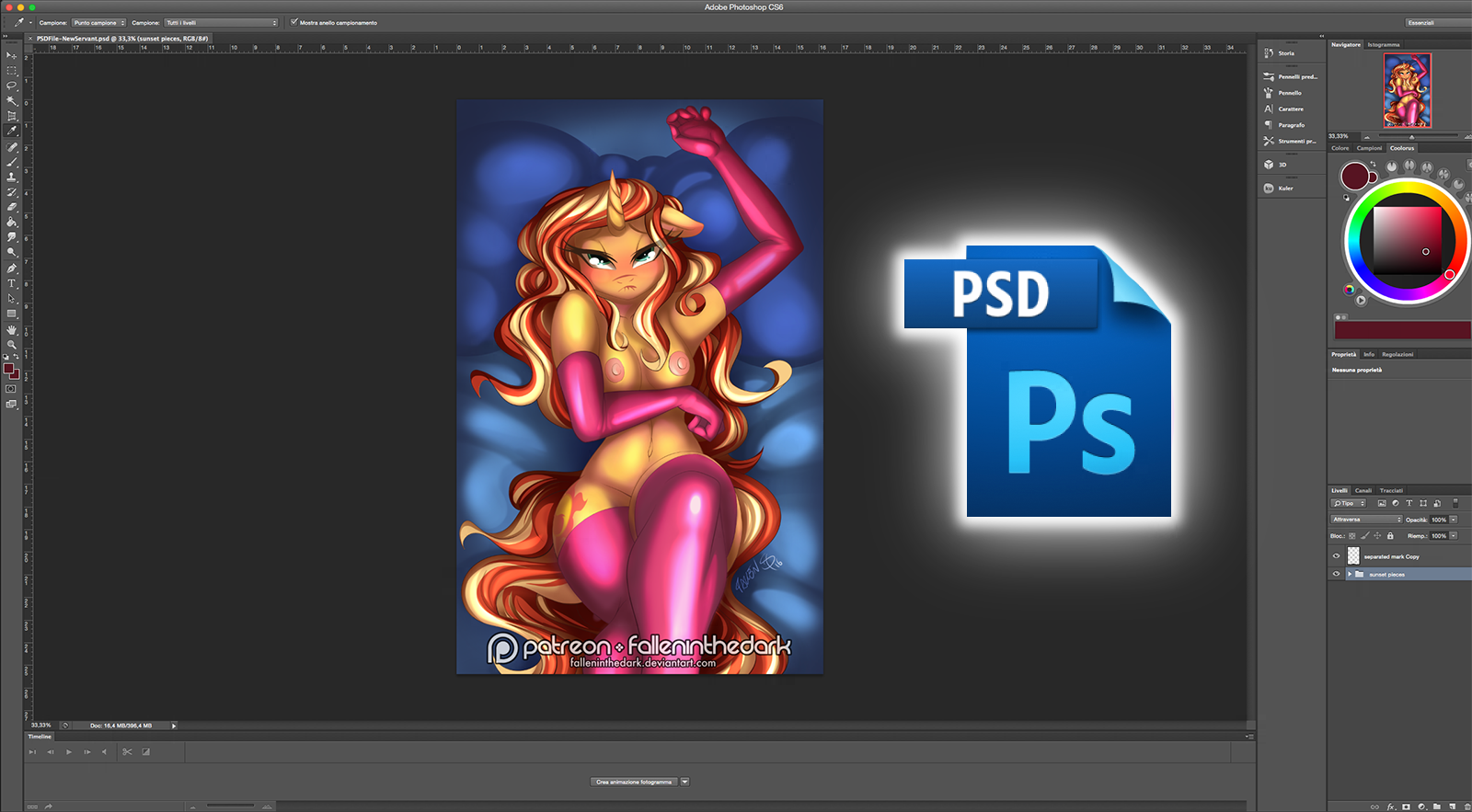
Task: Select the Magic Wand tool
Action: [11, 100]
